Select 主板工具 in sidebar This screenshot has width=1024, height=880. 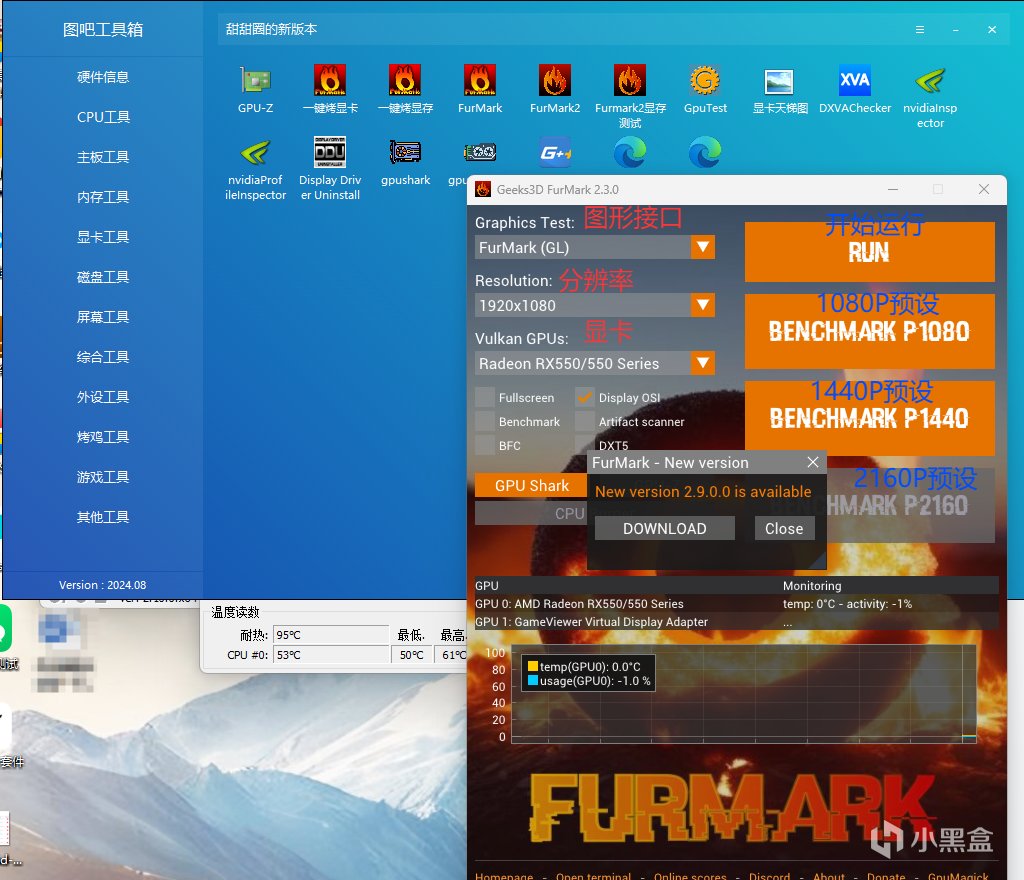103,157
